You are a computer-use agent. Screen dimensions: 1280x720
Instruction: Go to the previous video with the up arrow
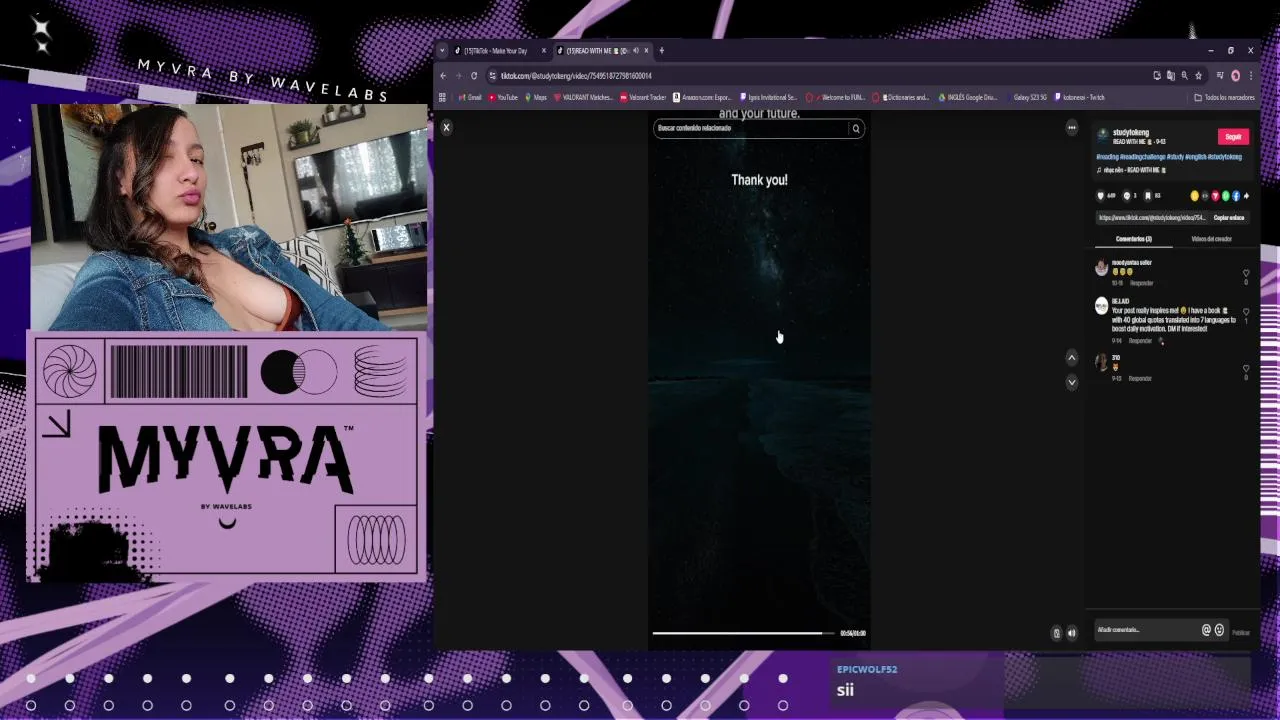(1071, 358)
